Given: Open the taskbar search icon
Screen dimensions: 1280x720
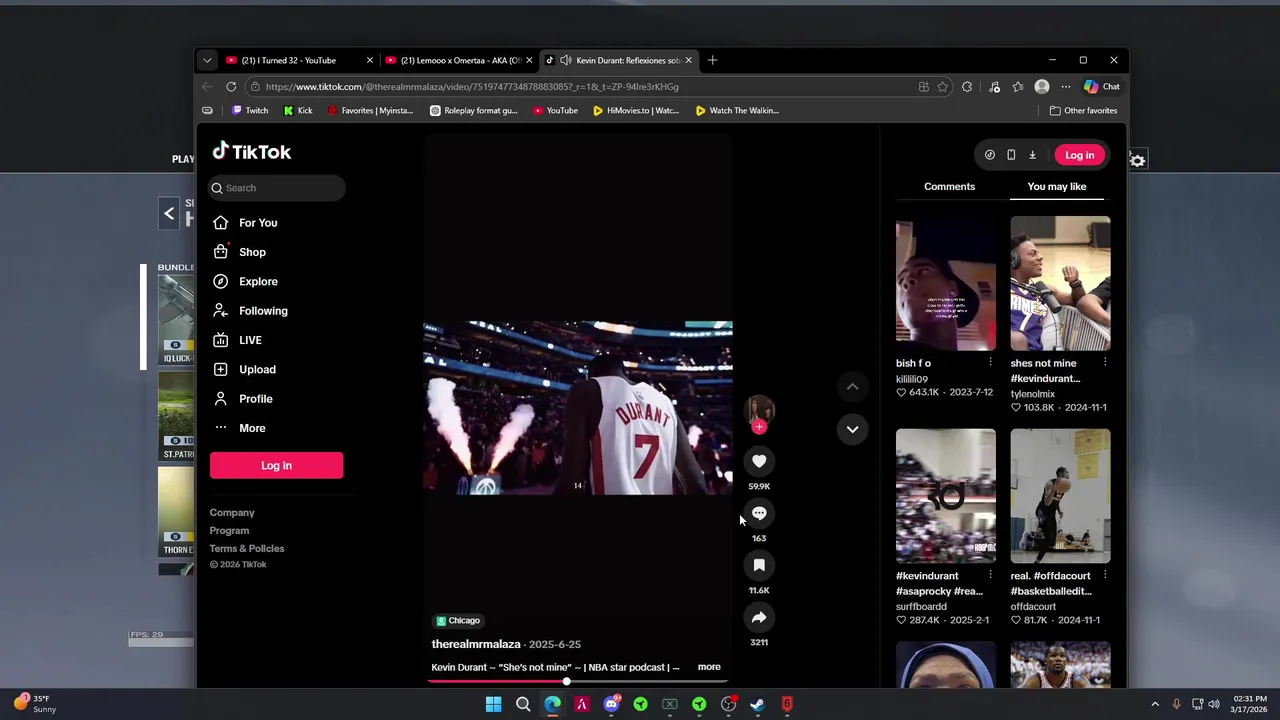Looking at the screenshot, I should pos(523,704).
